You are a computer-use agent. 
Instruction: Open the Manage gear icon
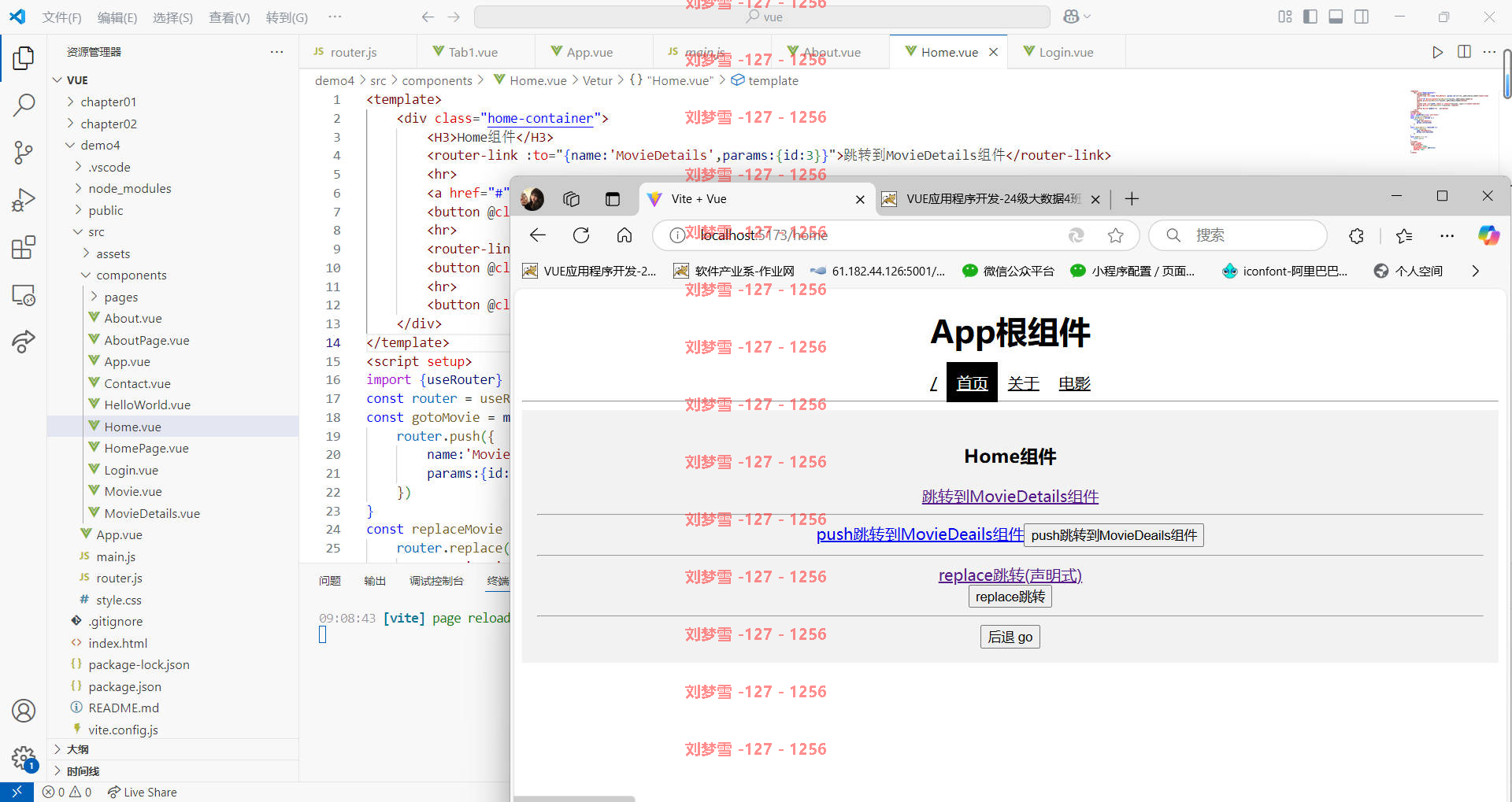(x=24, y=758)
